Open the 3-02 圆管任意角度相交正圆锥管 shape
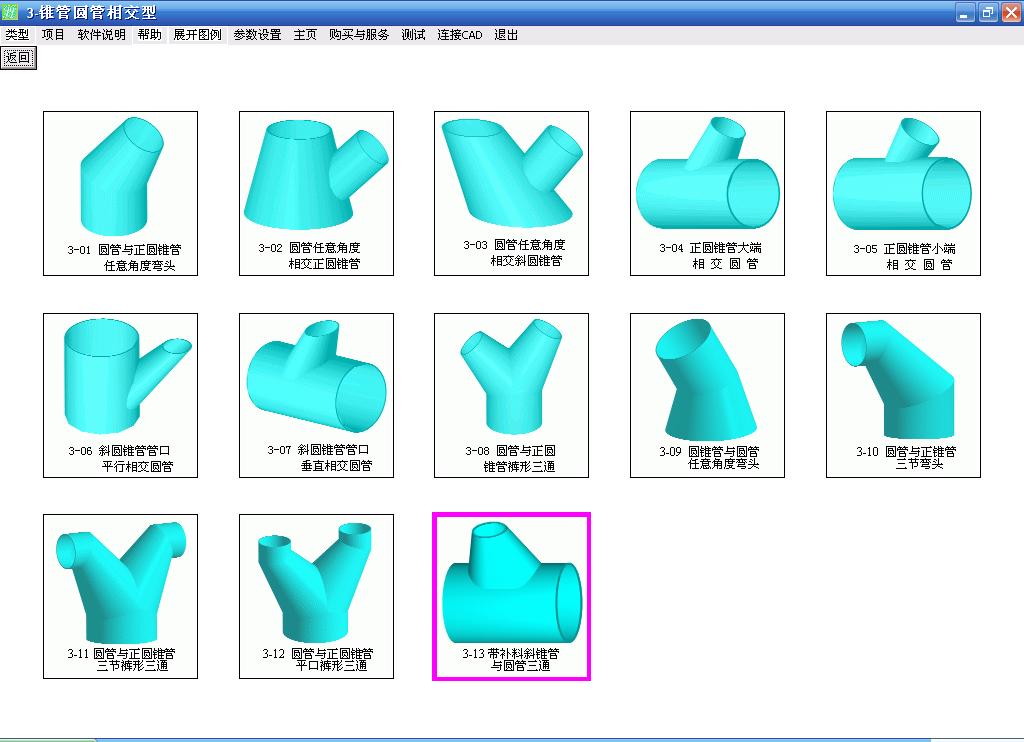 (316, 193)
